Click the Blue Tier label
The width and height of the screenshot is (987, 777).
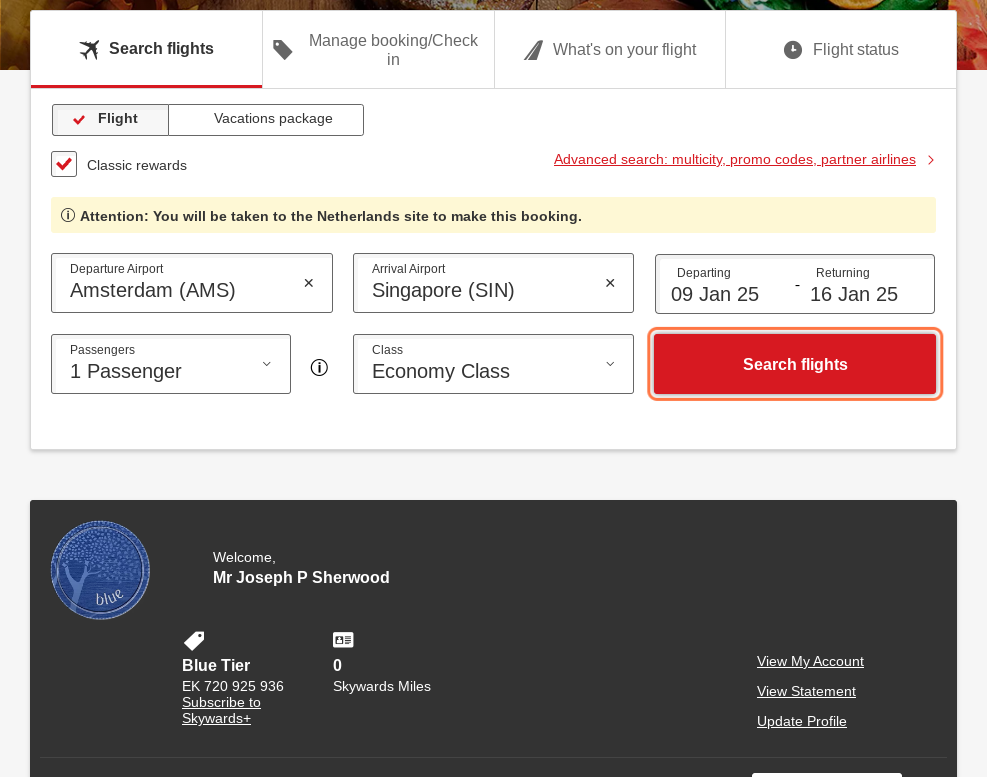coord(216,666)
